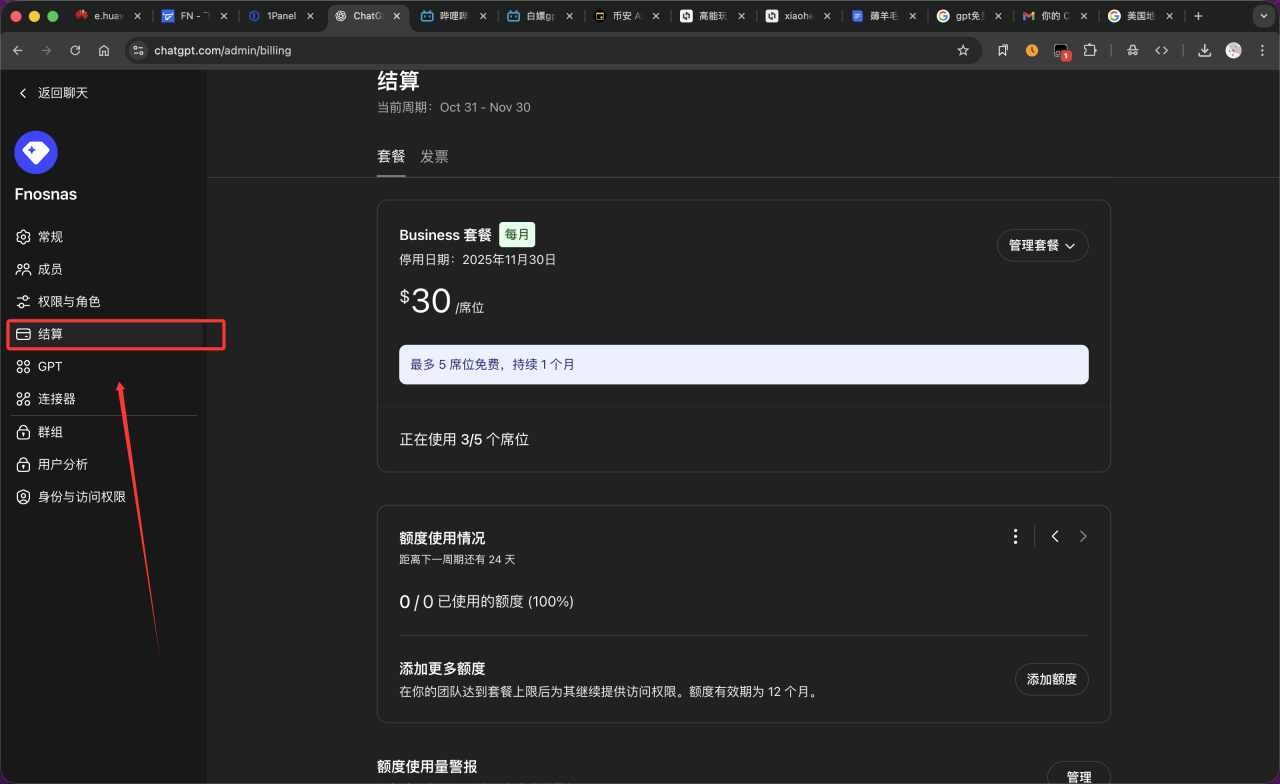This screenshot has height=784, width=1280.
Task: Switch to the 发票 invoices tab
Action: [434, 156]
